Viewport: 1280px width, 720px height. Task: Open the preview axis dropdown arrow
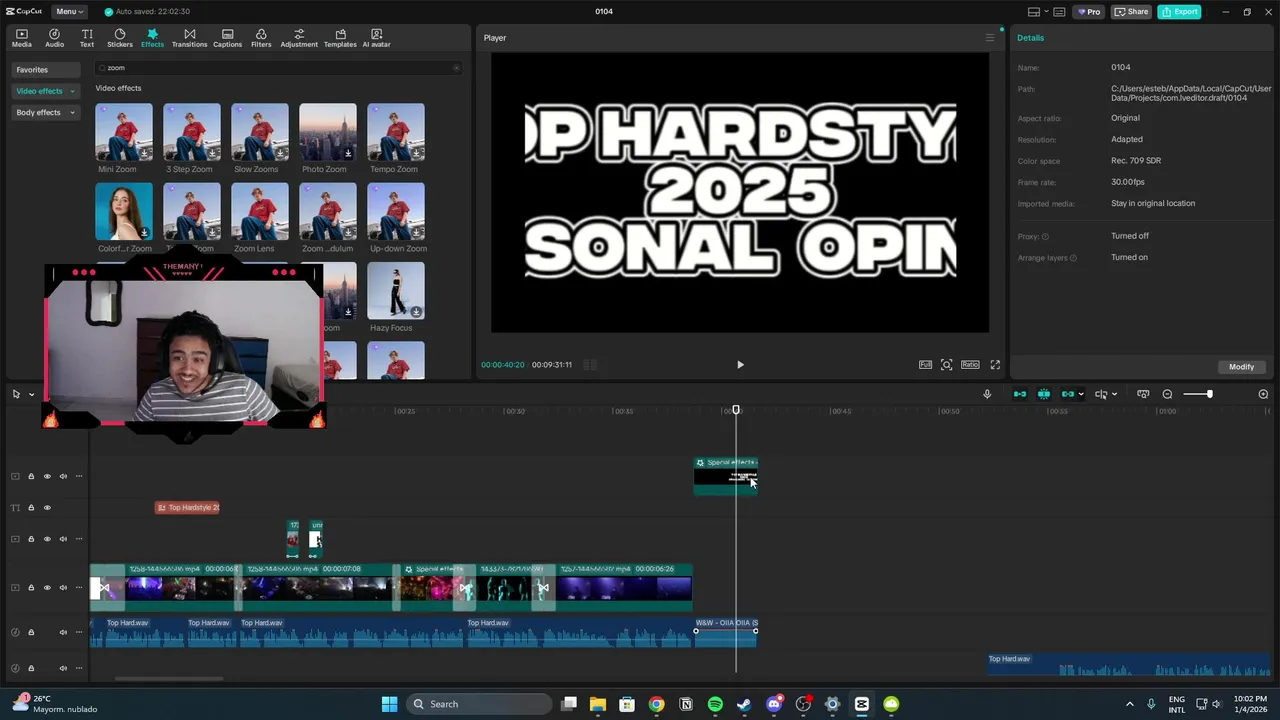[1115, 394]
